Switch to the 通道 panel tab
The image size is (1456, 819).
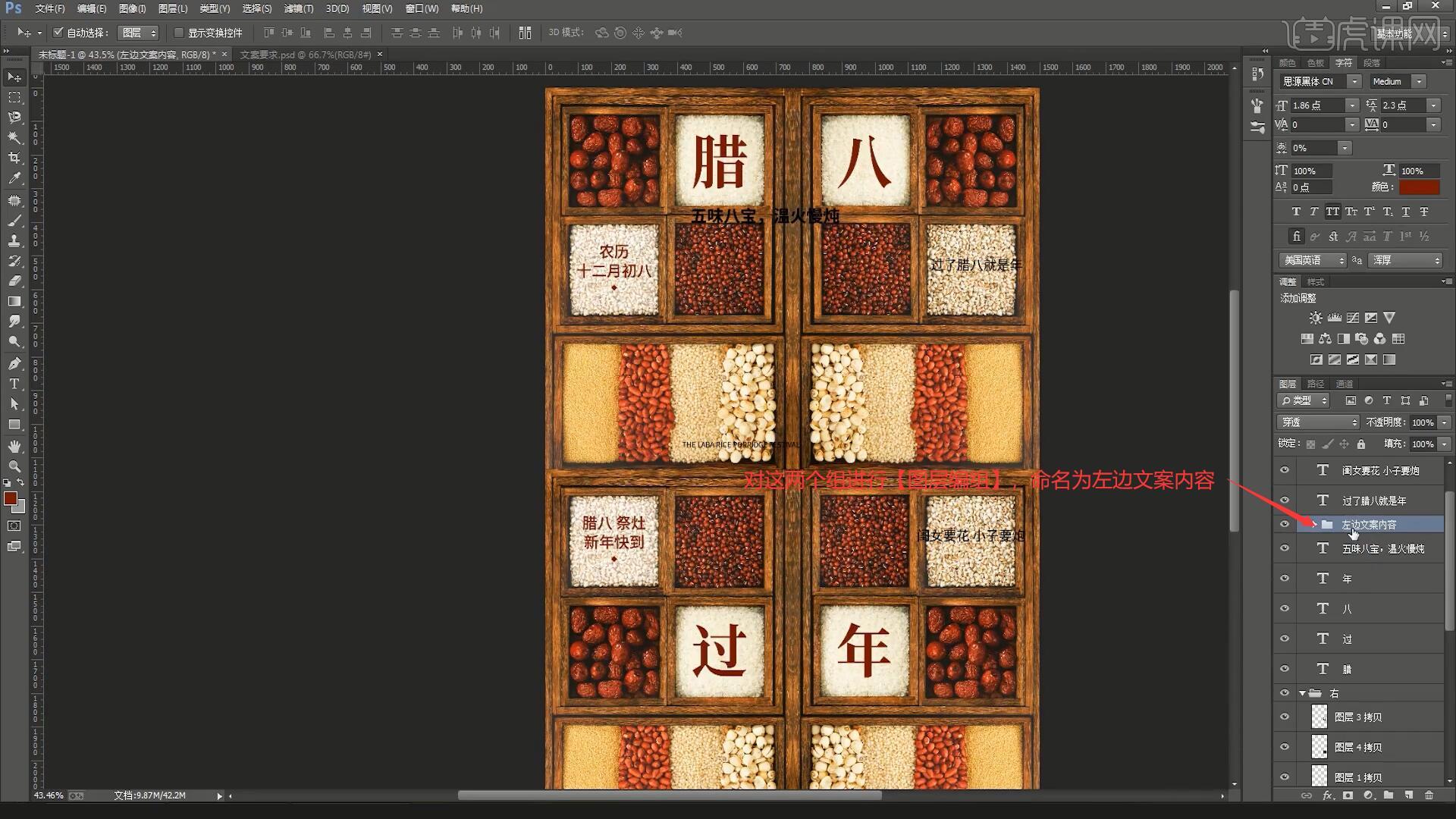pos(1345,384)
